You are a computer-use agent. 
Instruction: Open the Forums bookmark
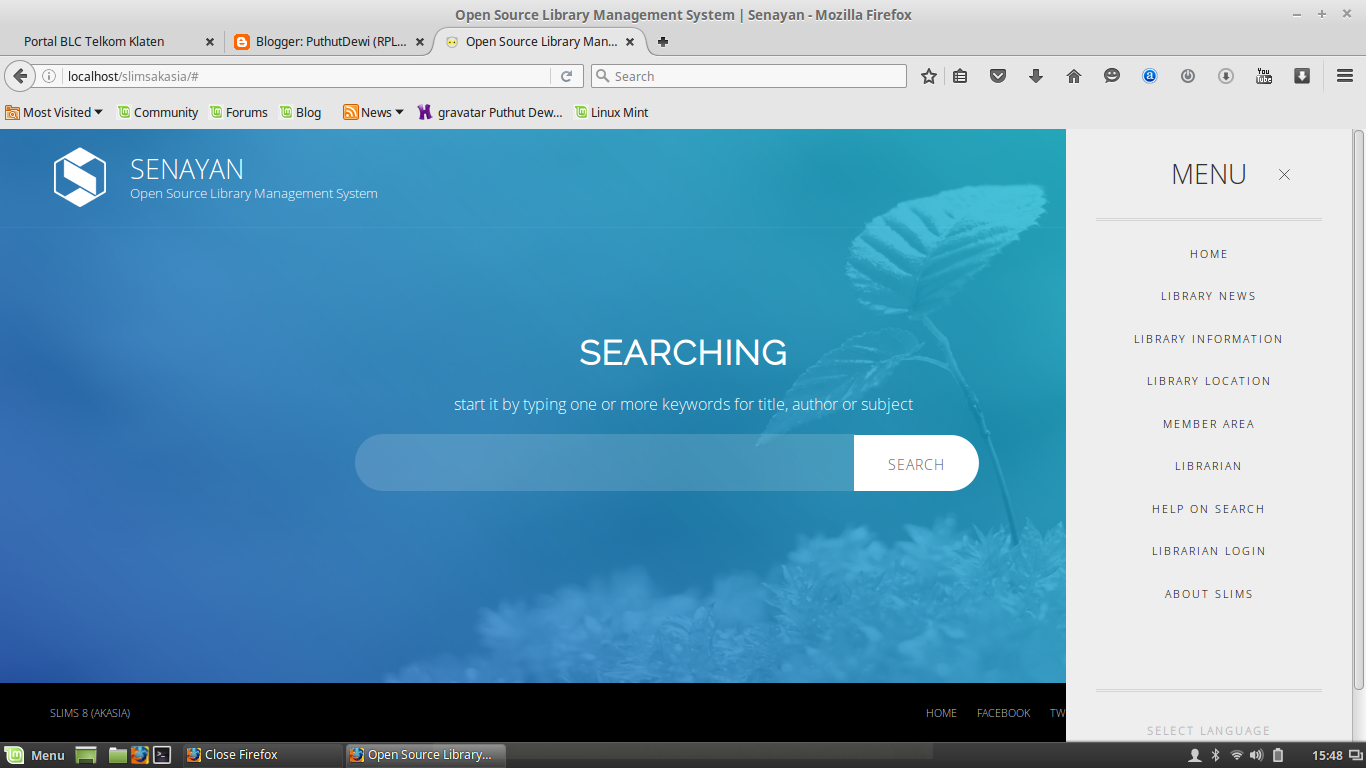tap(239, 112)
